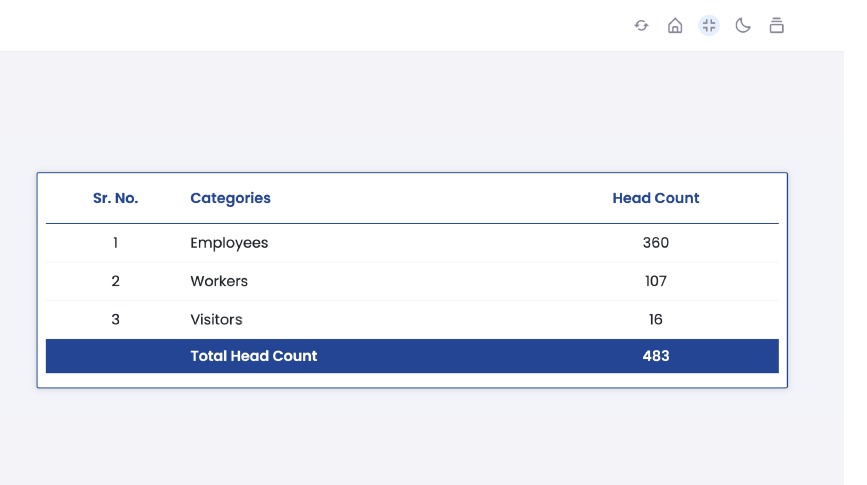The width and height of the screenshot is (867, 485).
Task: Select the Workers category row
Action: 219,281
